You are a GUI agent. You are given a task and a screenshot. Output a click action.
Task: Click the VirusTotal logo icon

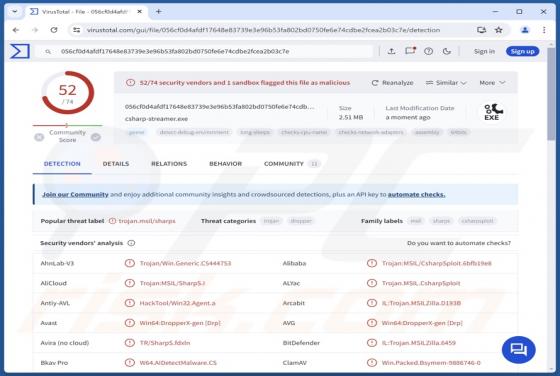[x=20, y=51]
